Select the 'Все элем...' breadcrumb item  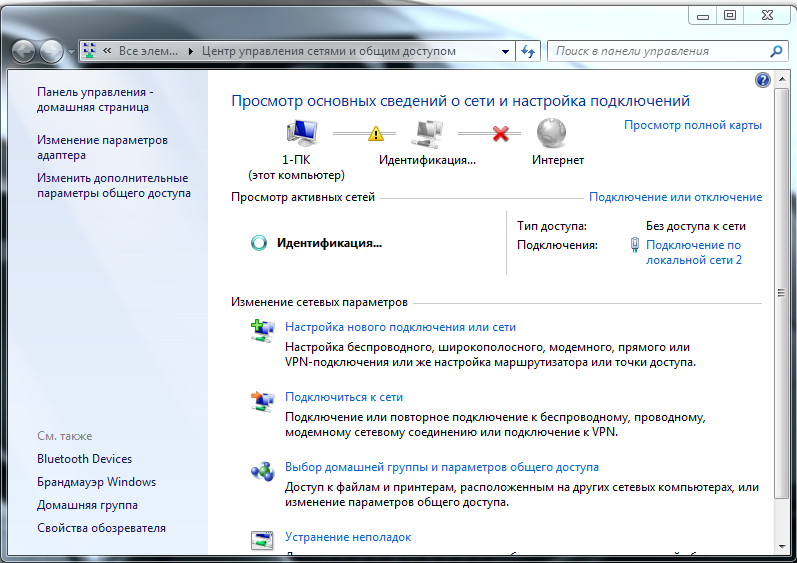tap(150, 51)
